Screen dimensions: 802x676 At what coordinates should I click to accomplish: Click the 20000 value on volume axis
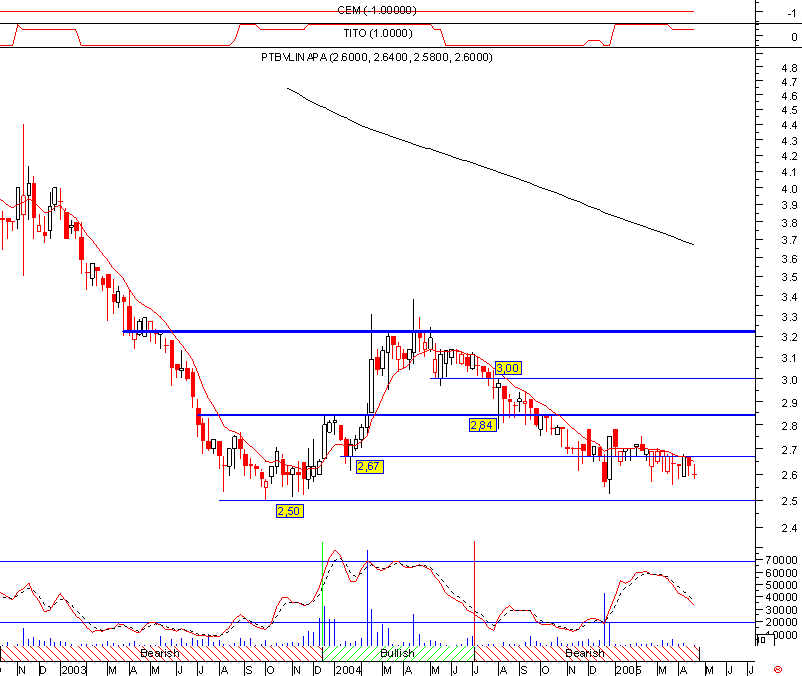[x=781, y=623]
